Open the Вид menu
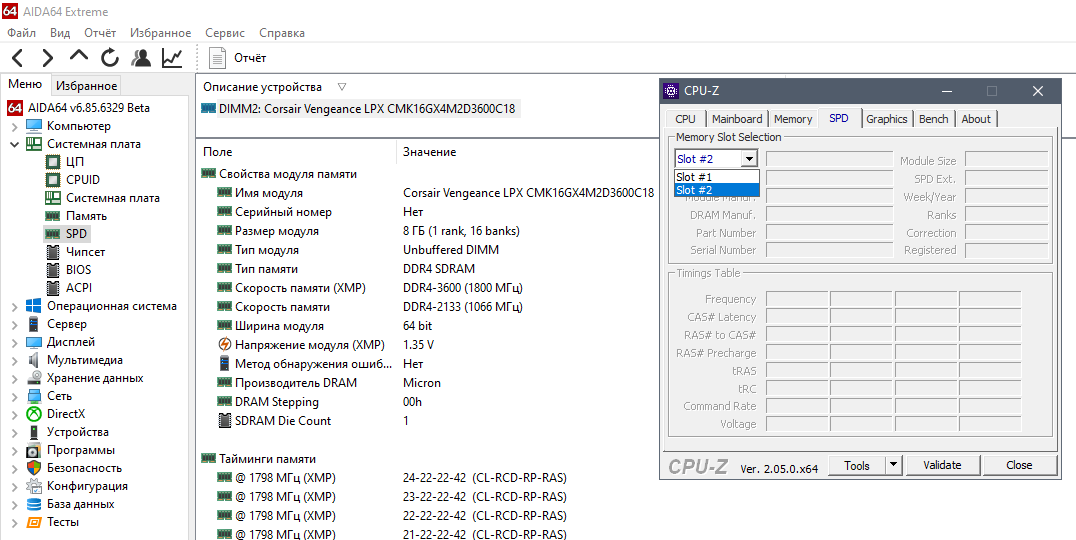 pyautogui.click(x=60, y=33)
